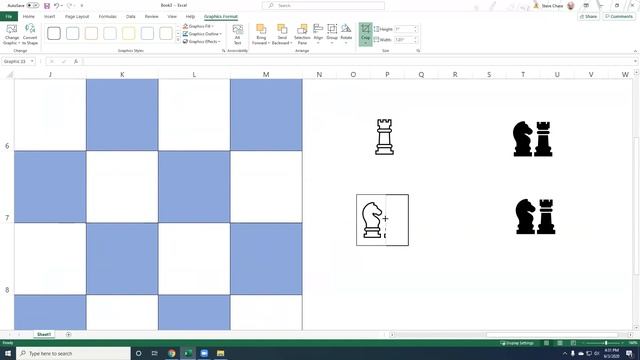Open the Graphics Effects dropdown
This screenshot has width=640, height=360.
click(202, 42)
